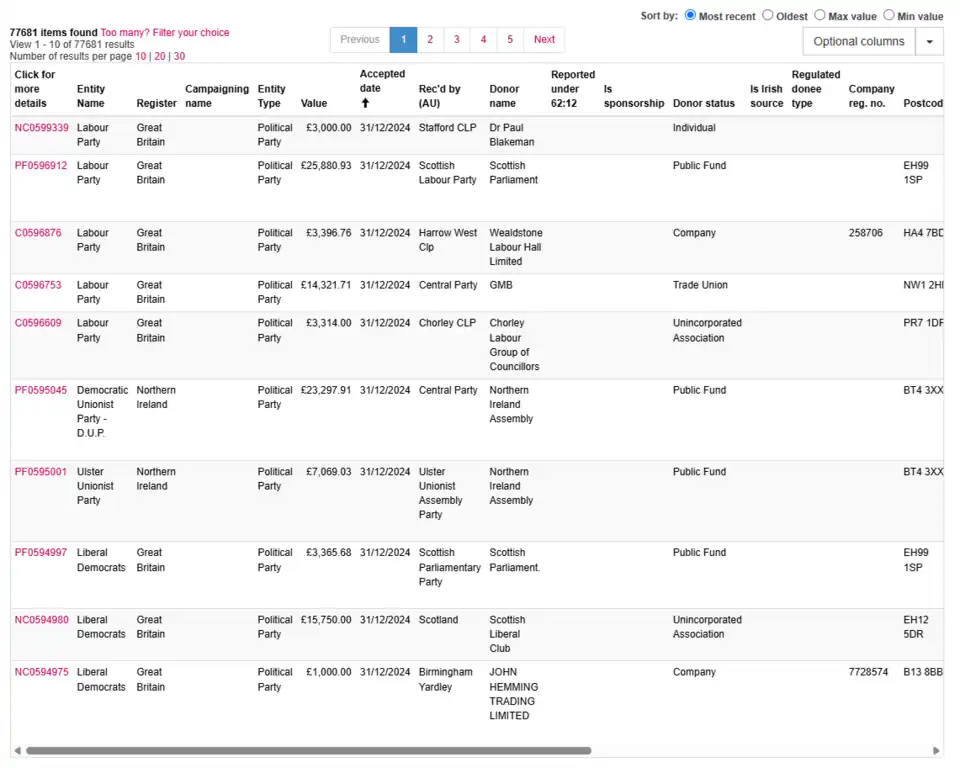Select the Most recent sort option
Image resolution: width=960 pixels, height=768 pixels.
click(x=691, y=15)
